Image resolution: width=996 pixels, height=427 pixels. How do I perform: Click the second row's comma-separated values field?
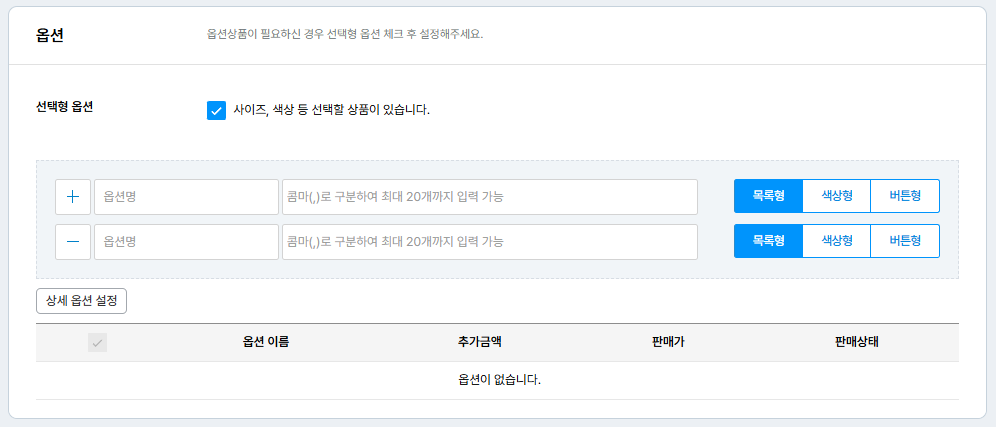coord(489,241)
